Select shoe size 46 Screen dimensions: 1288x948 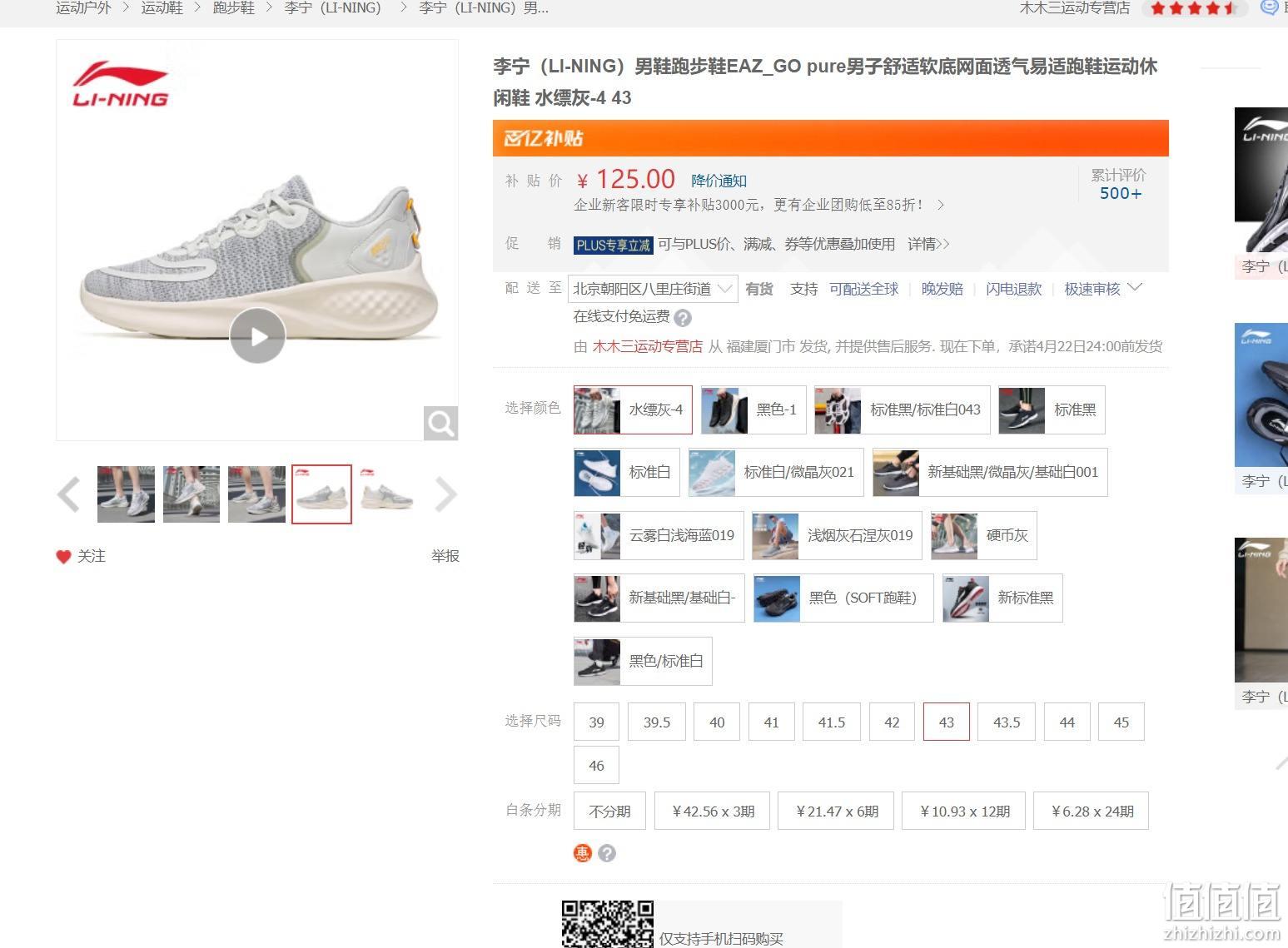[x=596, y=766]
